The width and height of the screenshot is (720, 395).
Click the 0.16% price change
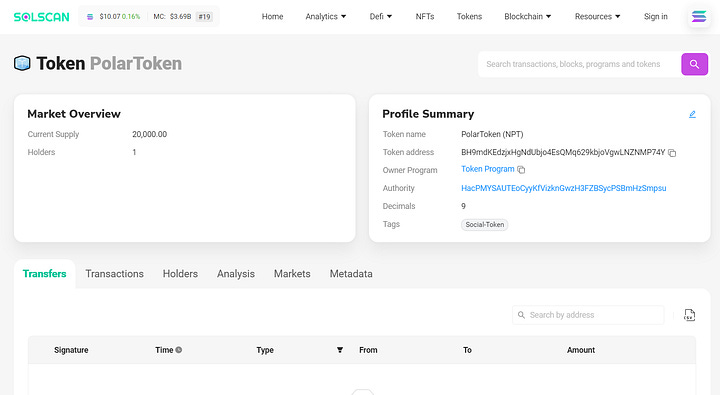(131, 17)
